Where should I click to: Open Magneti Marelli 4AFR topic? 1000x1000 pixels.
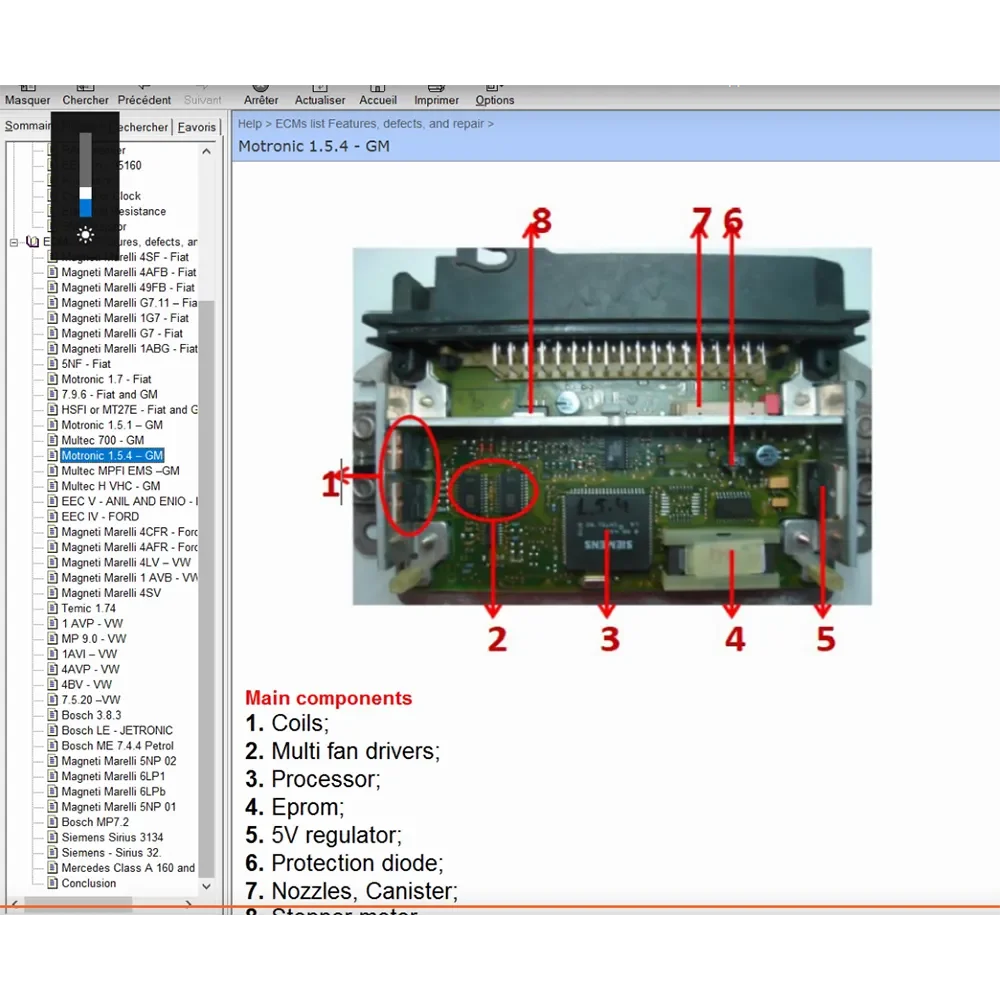pyautogui.click(x=129, y=547)
